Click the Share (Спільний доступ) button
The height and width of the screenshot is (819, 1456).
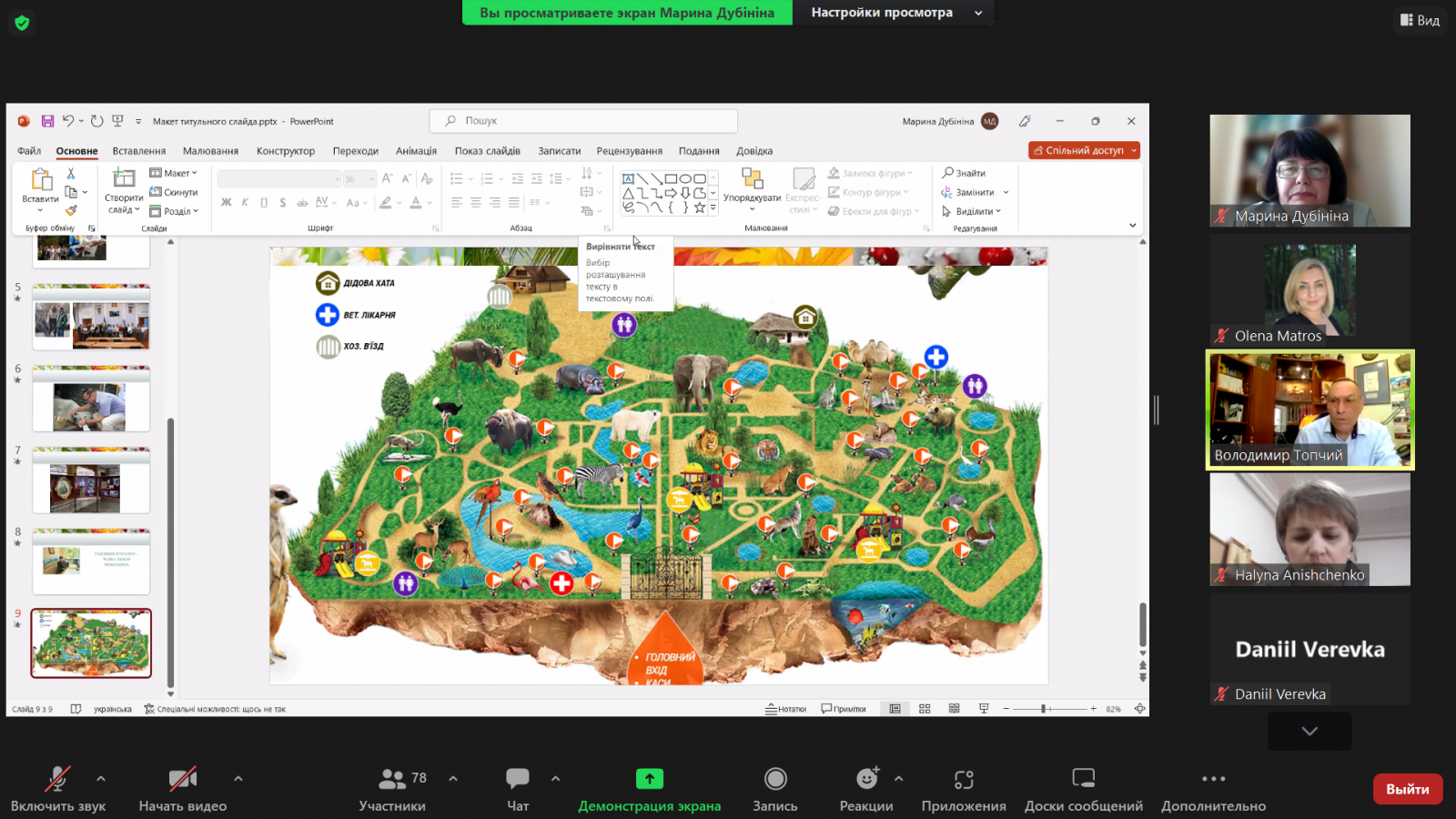1084,150
